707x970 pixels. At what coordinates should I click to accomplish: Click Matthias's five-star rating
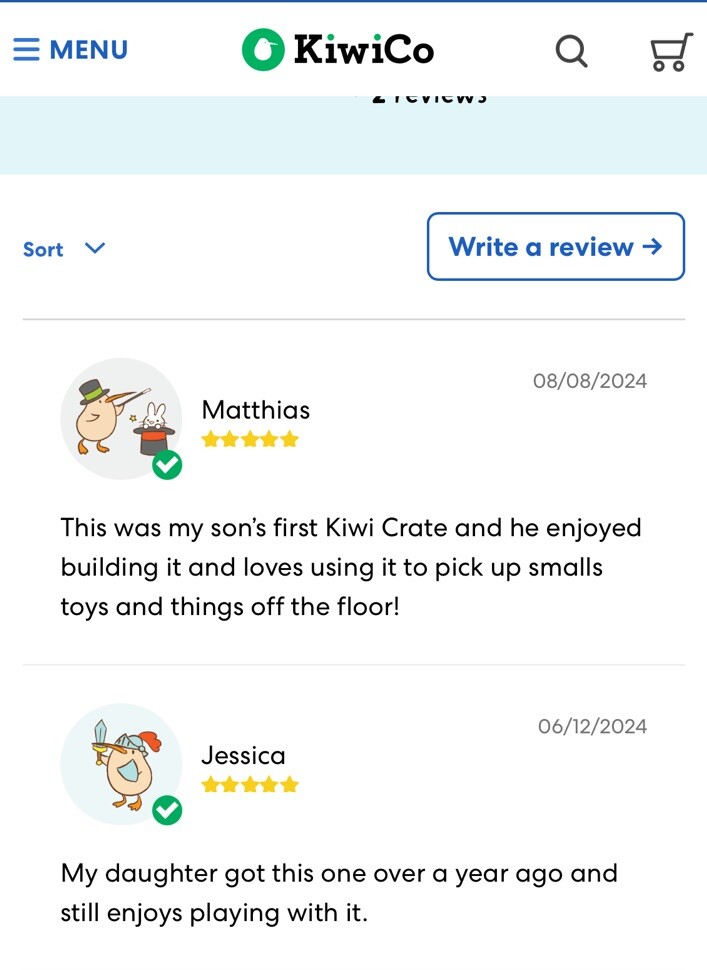250,440
